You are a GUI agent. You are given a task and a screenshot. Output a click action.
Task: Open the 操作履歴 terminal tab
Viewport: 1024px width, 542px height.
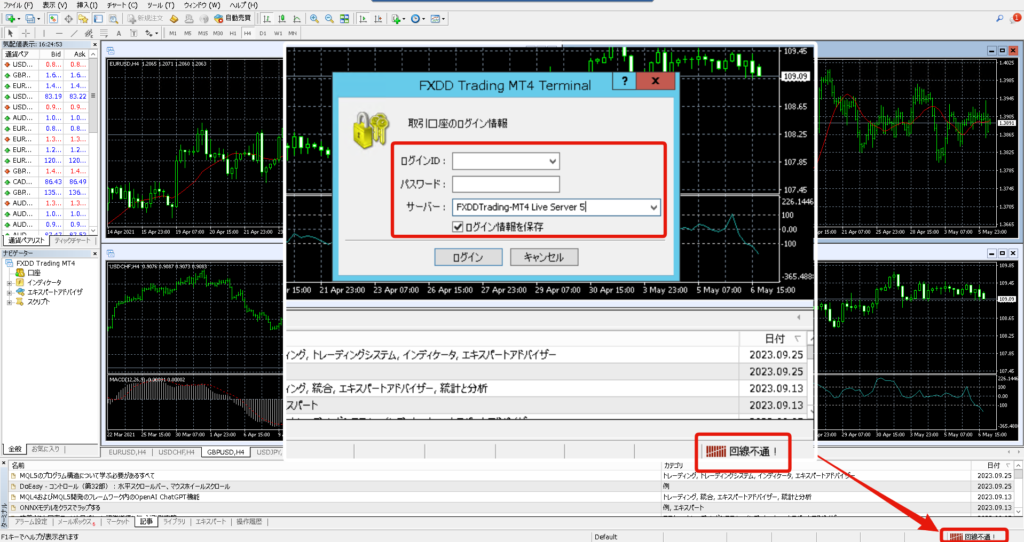249,522
